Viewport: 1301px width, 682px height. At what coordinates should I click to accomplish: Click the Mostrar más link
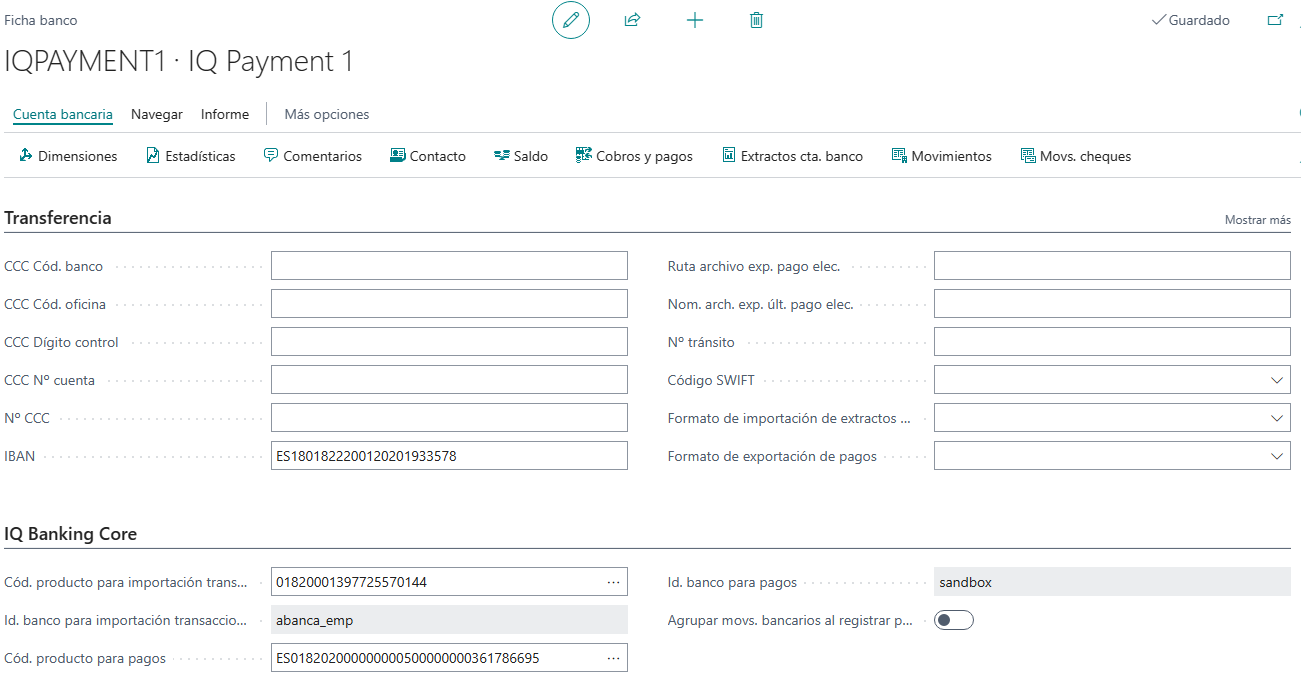pyautogui.click(x=1257, y=219)
